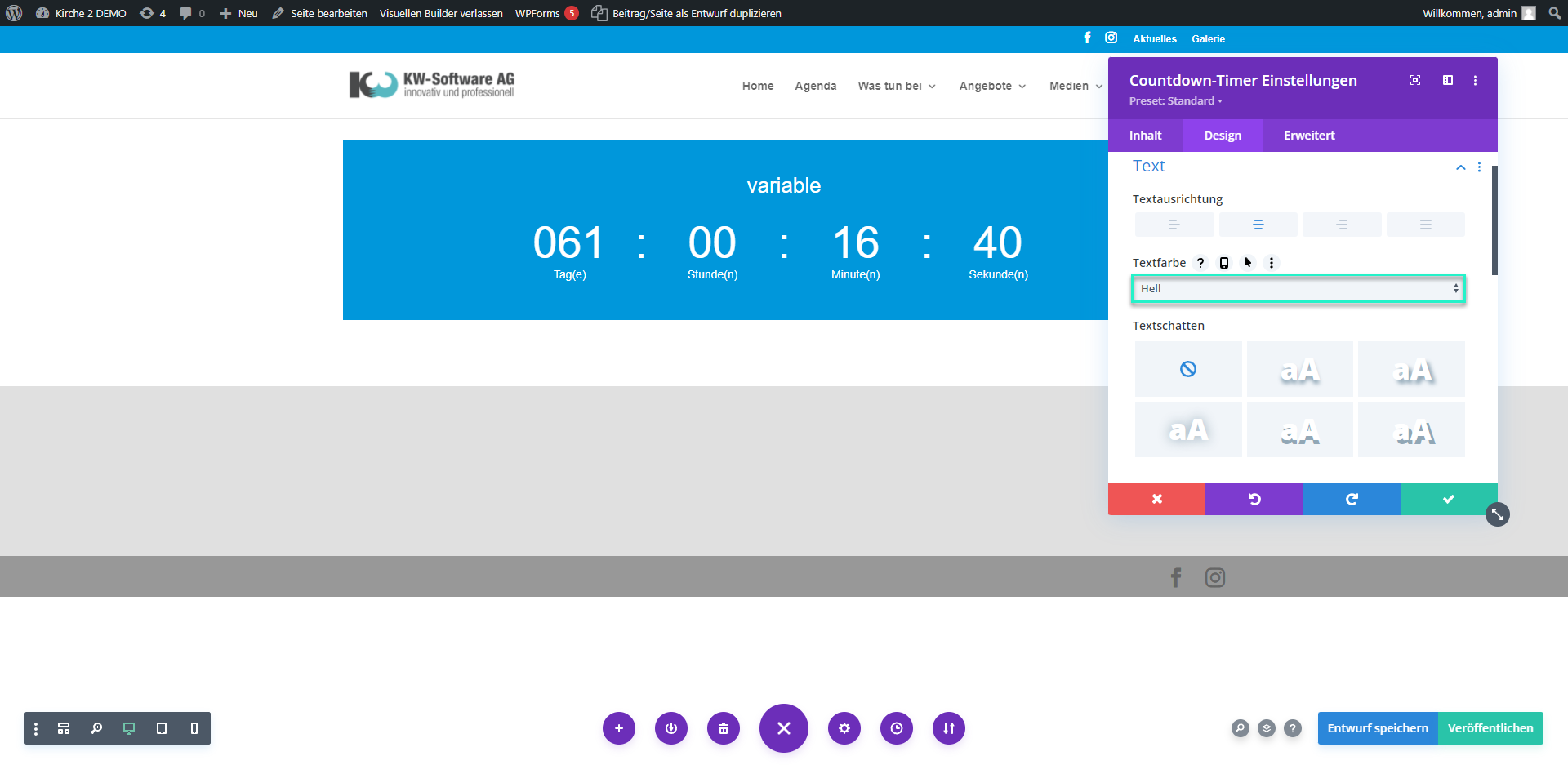
Task: Switch to phone preview mode icon
Action: pyautogui.click(x=194, y=728)
